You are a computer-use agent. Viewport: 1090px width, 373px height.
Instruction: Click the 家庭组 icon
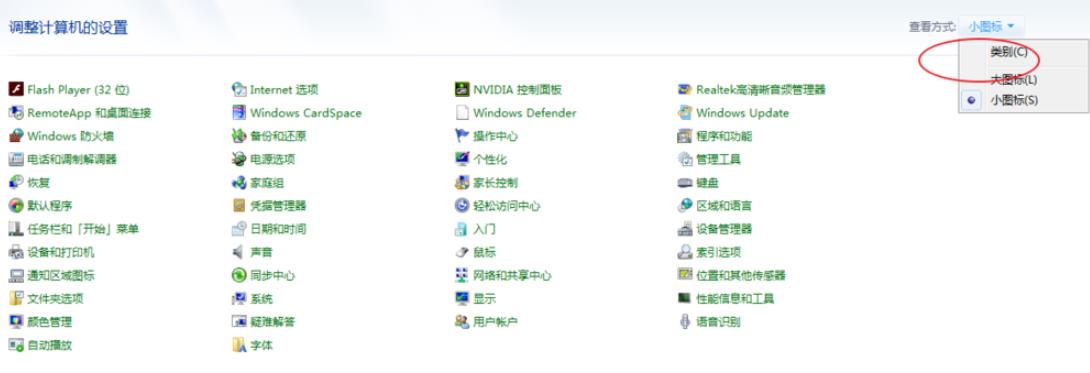click(239, 183)
